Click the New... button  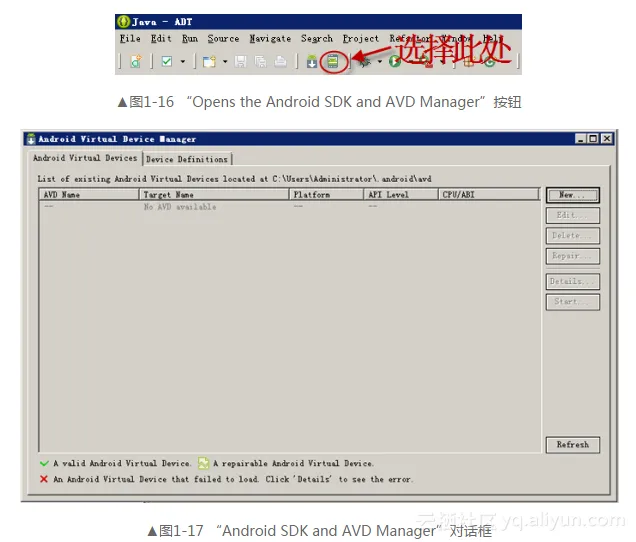coord(572,195)
